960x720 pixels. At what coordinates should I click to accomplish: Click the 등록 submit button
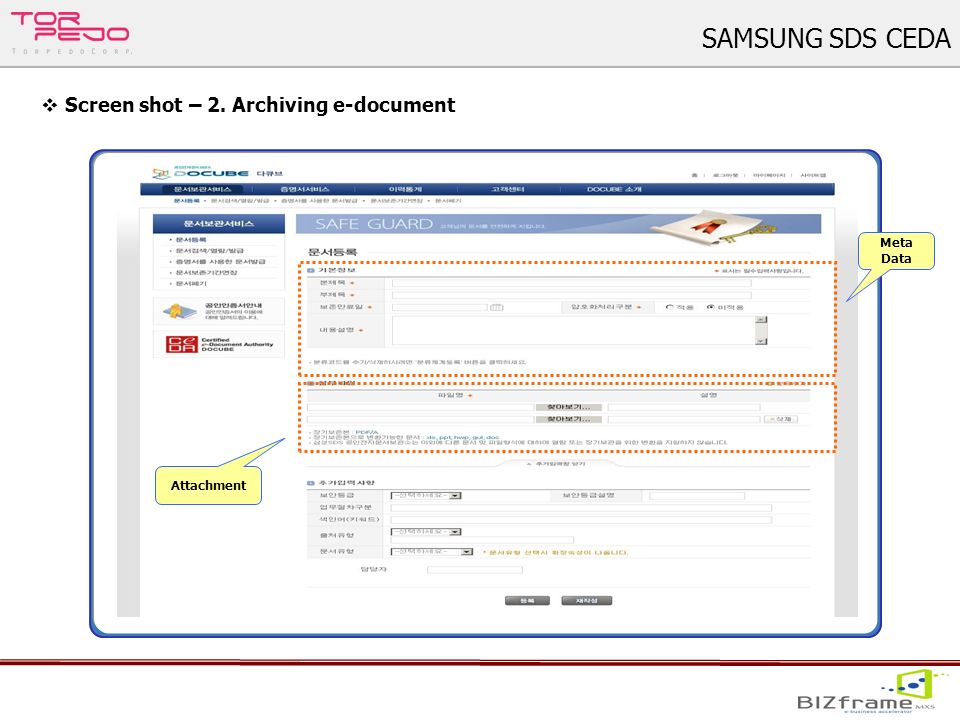527,601
